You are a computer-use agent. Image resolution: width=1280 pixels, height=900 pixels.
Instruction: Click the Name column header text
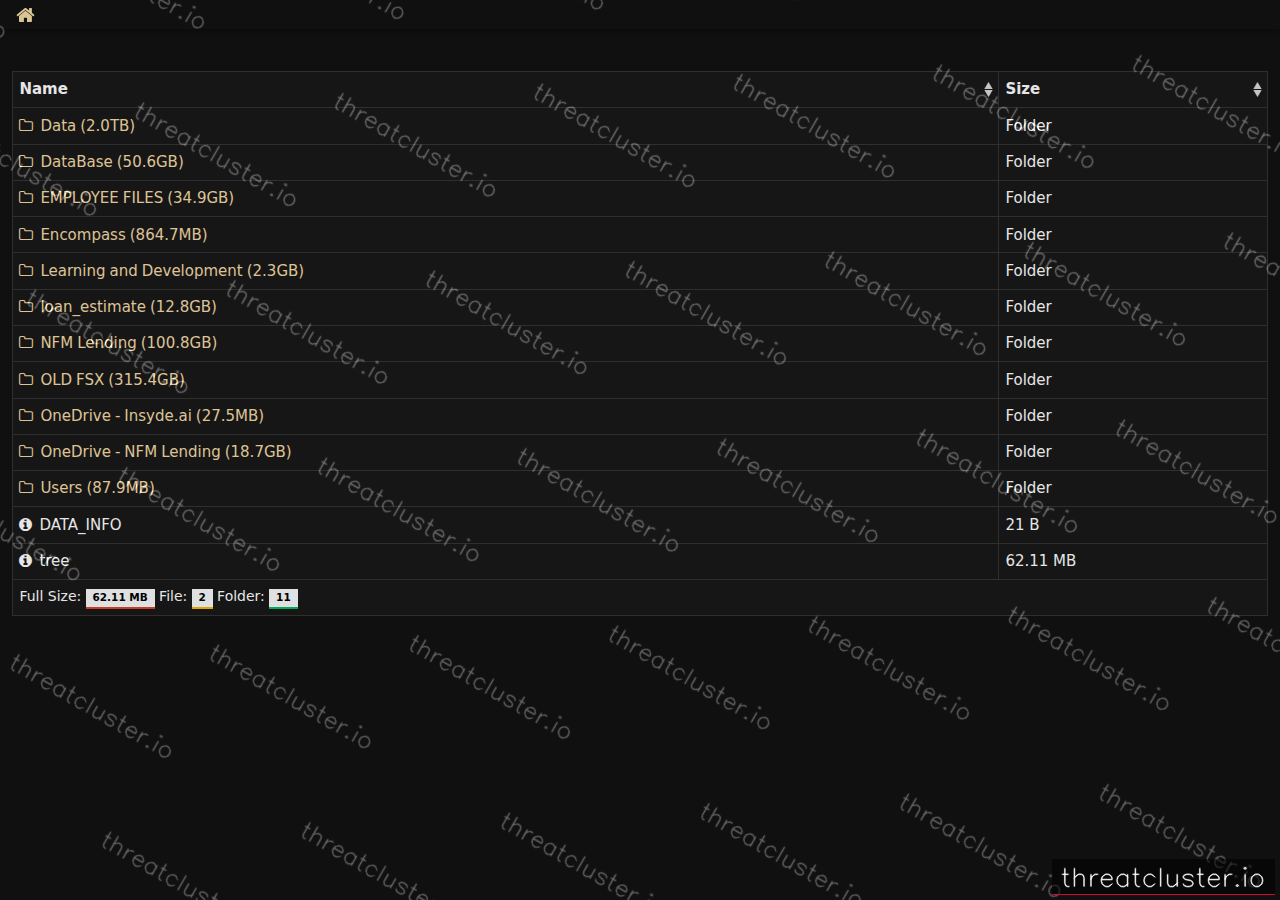click(x=44, y=89)
